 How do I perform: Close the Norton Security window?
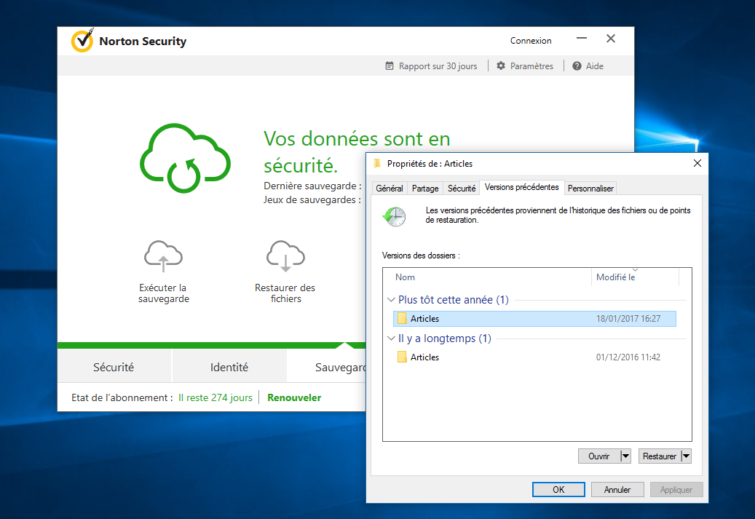(x=611, y=39)
